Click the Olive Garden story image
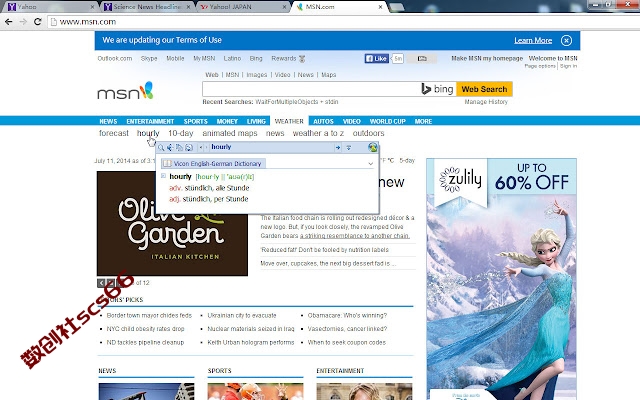 [172, 223]
